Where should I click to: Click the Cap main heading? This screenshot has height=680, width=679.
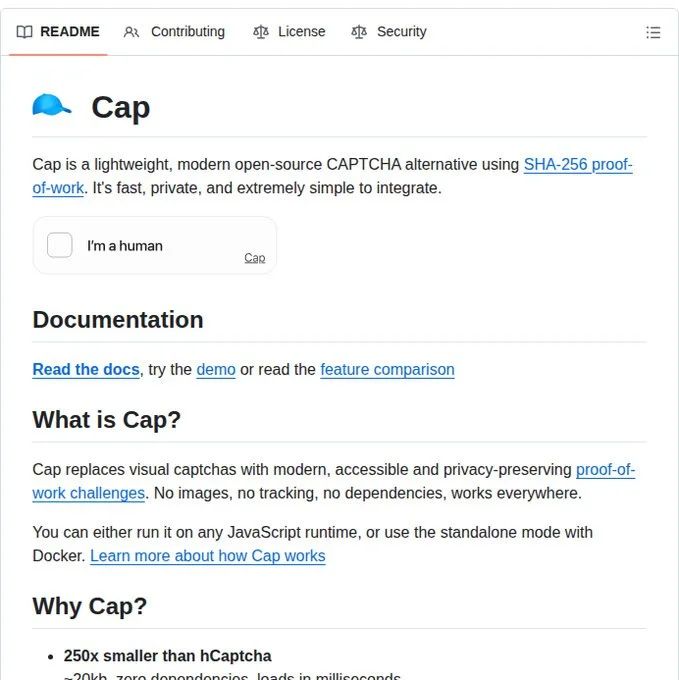click(x=121, y=107)
